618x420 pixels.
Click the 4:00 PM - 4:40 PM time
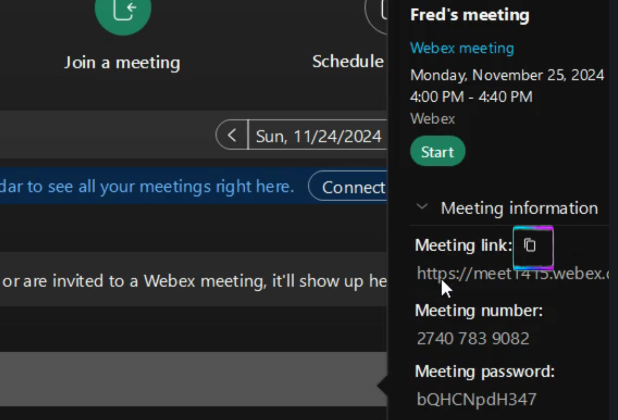point(471,96)
